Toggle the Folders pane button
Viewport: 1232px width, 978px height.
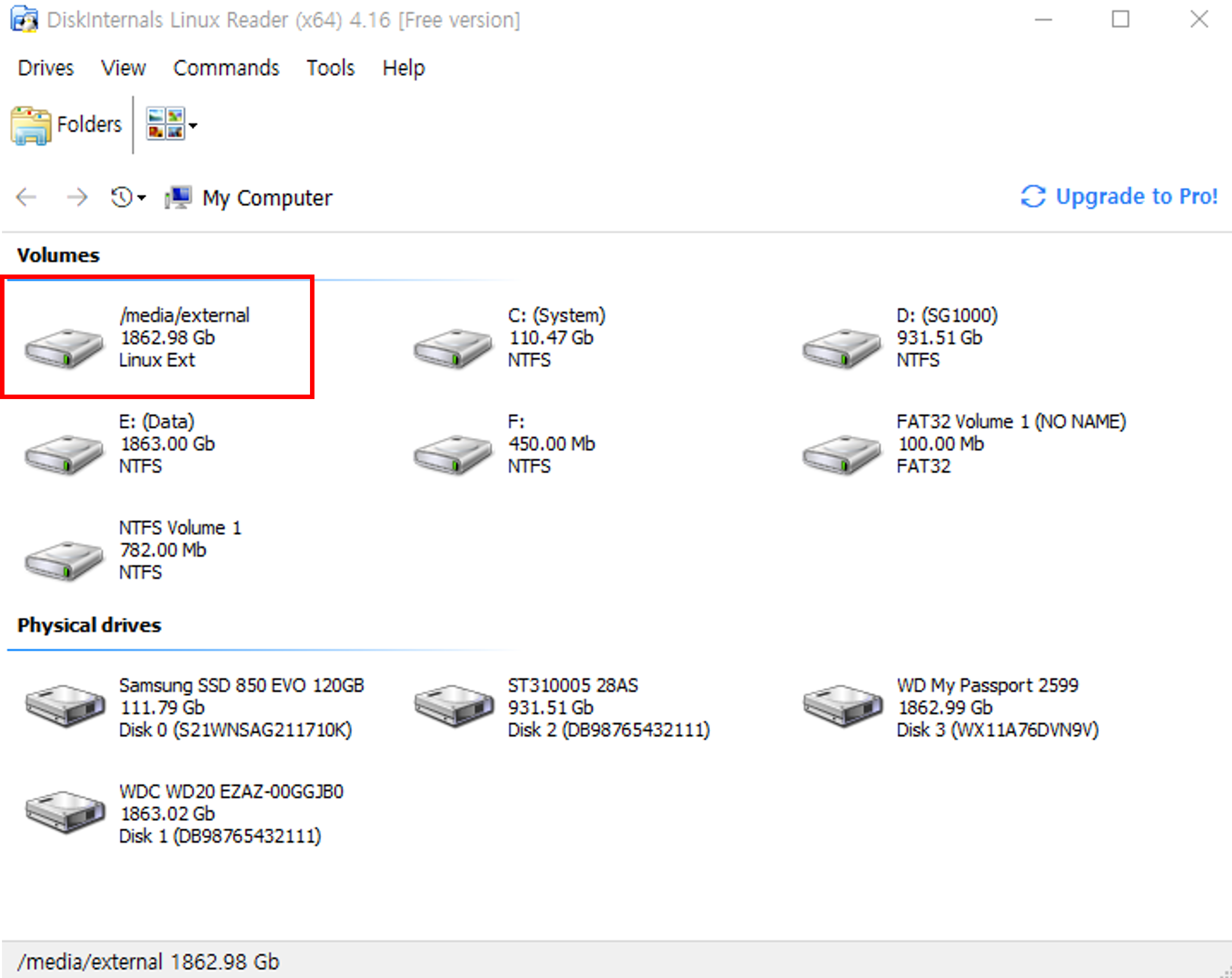(x=66, y=125)
